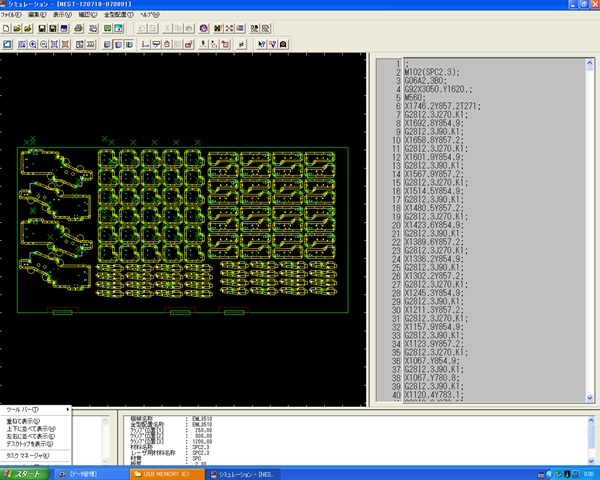The width and height of the screenshot is (600, 480).
Task: Click the red-white list icon beside the printer
Action: [93, 28]
